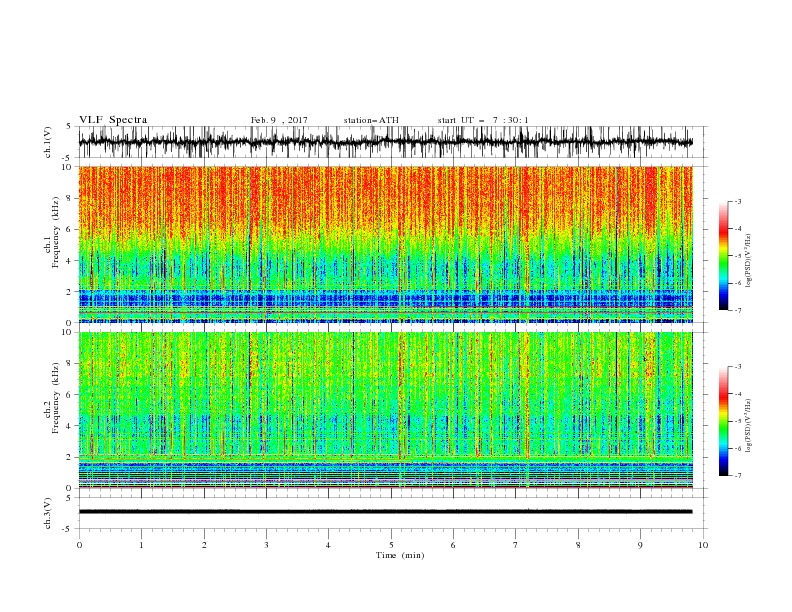Click the "station=ATH" header label
The height and width of the screenshot is (612, 792).
point(371,120)
